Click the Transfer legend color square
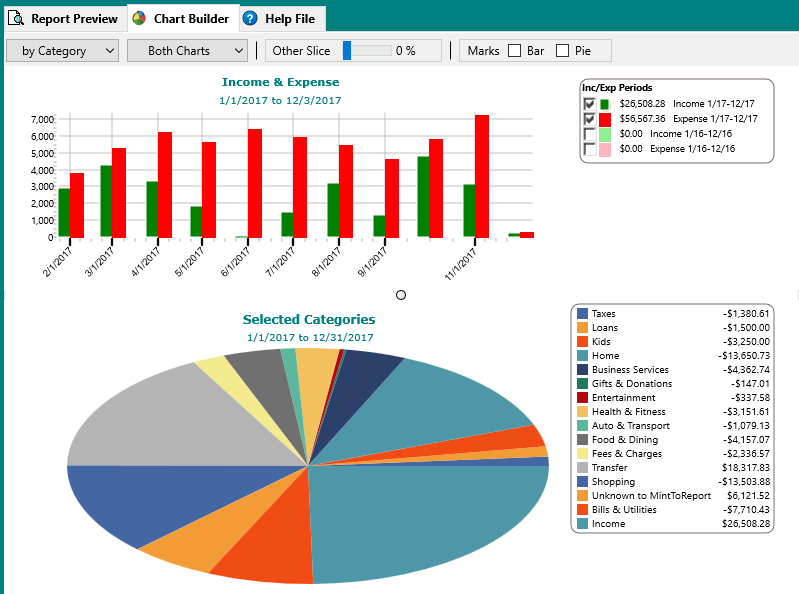This screenshot has height=594, width=799. (x=582, y=468)
